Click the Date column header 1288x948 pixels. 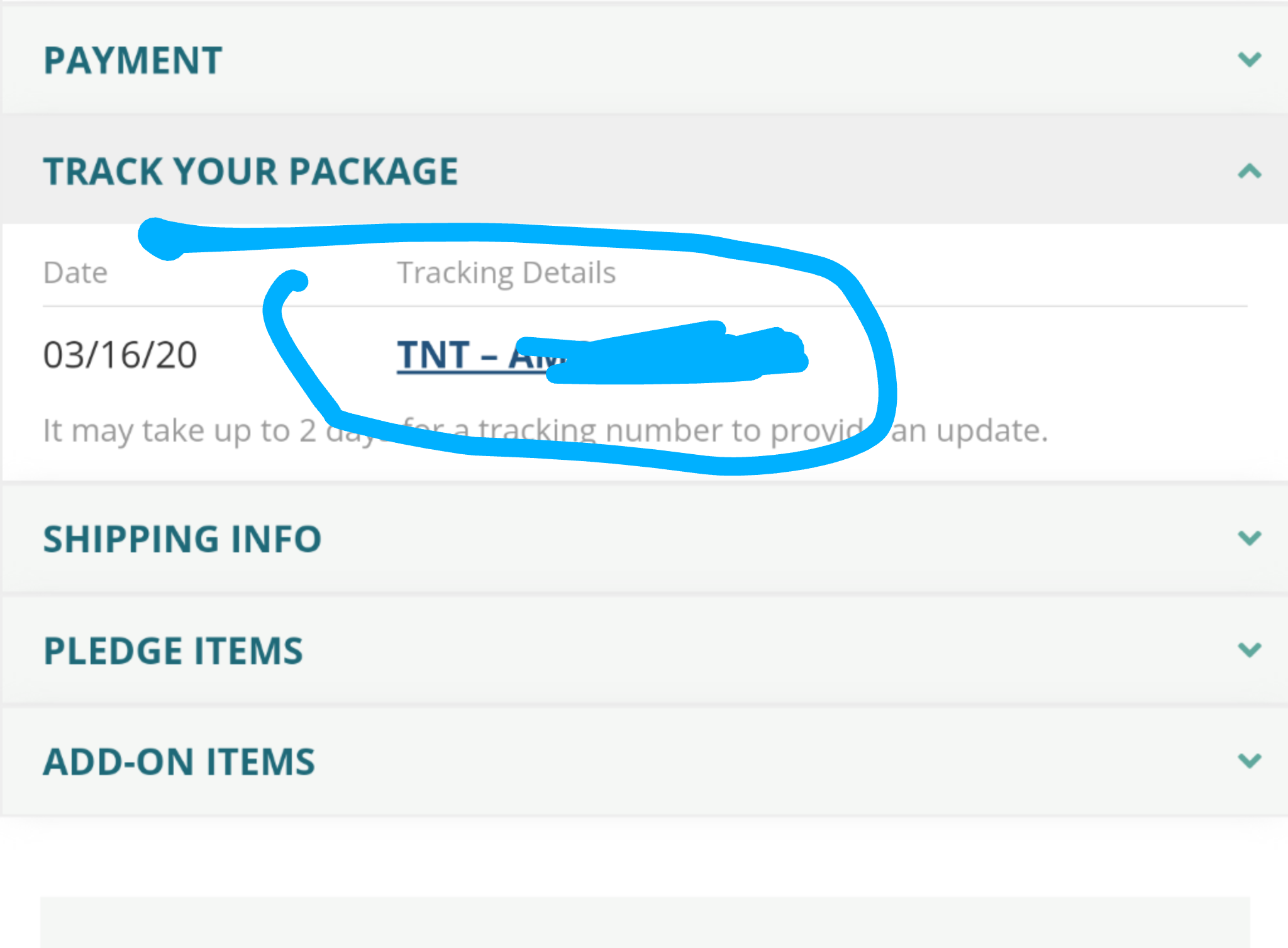(x=75, y=273)
